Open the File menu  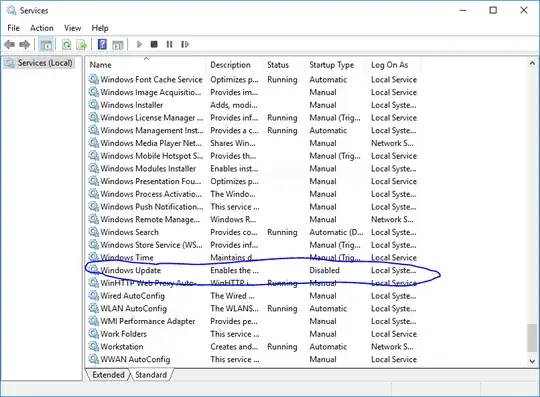(13, 28)
